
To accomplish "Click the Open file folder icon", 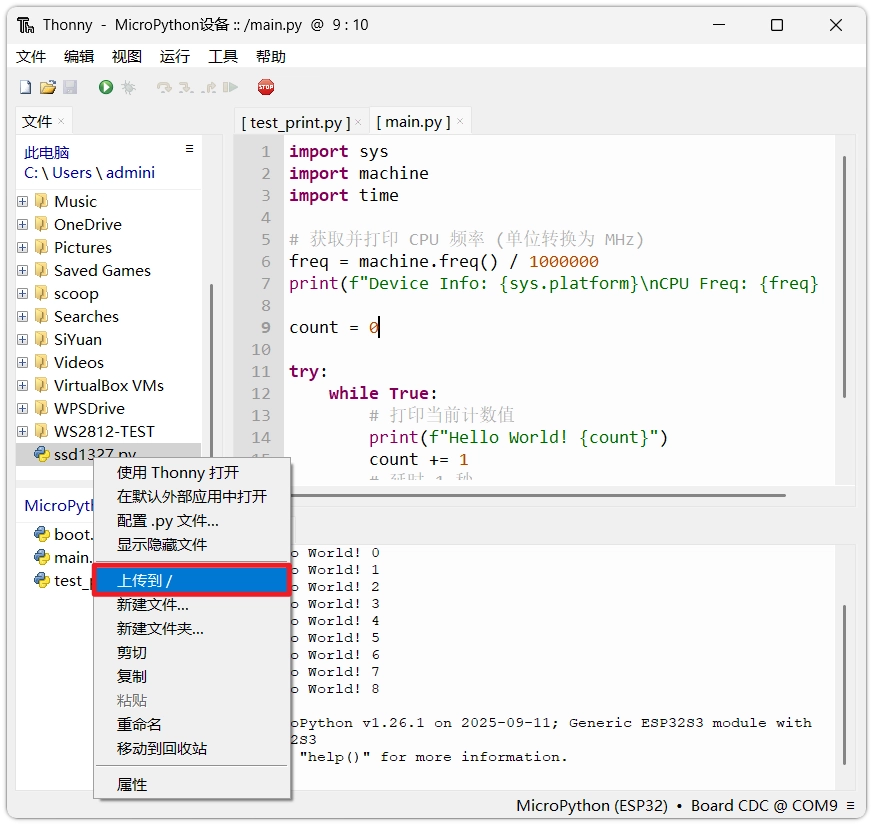I will 47,88.
